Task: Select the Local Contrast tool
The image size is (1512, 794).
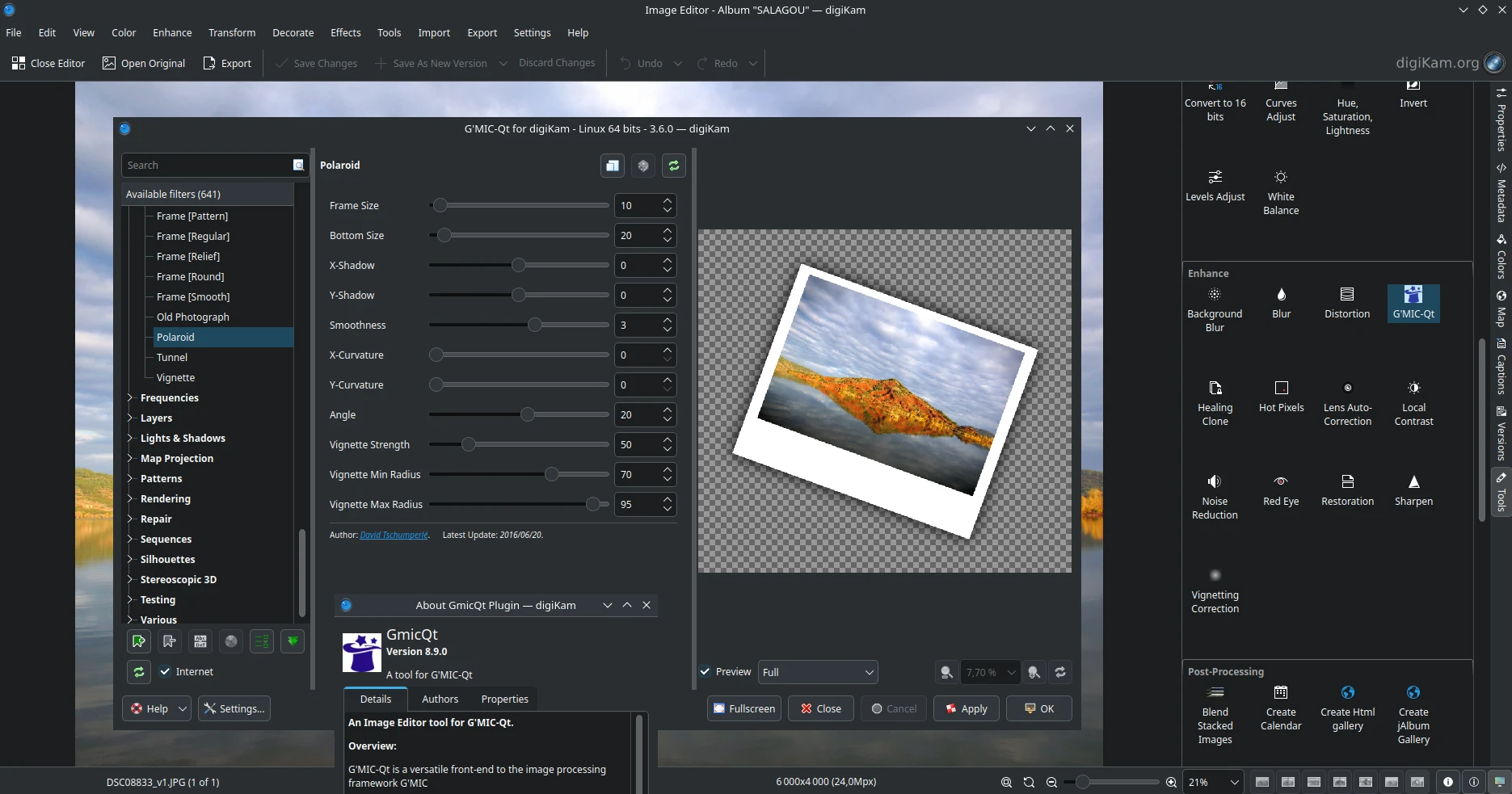Action: 1413,401
